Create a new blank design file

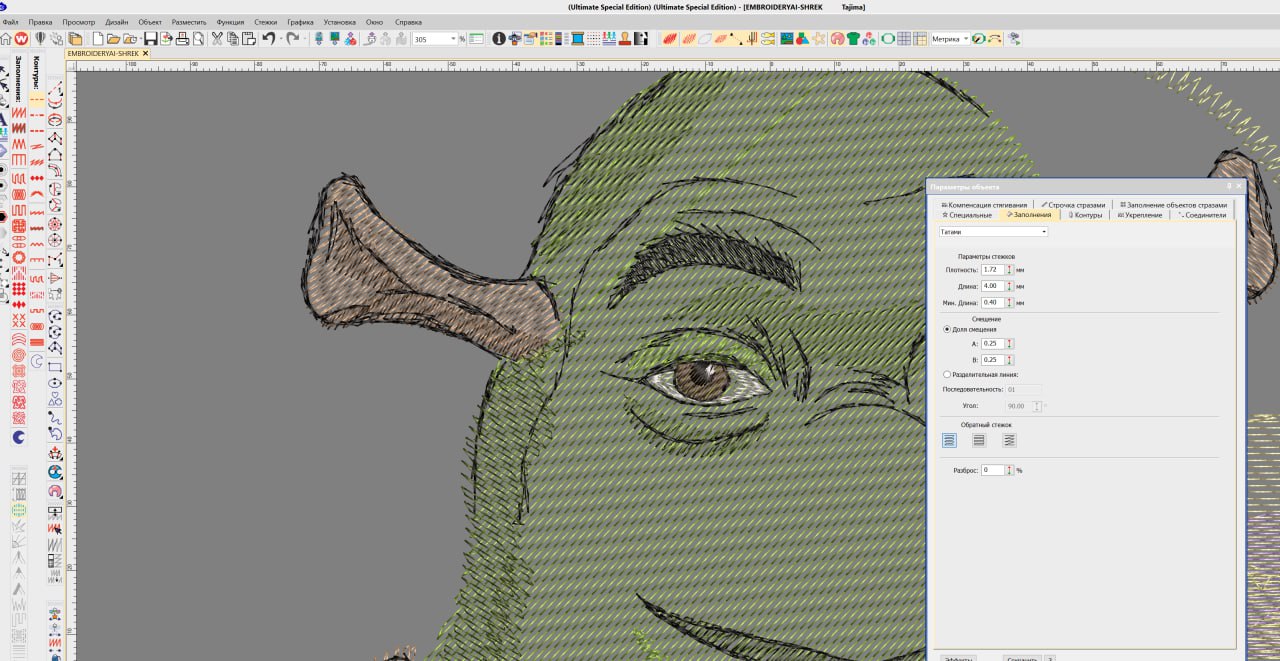pyautogui.click(x=99, y=39)
